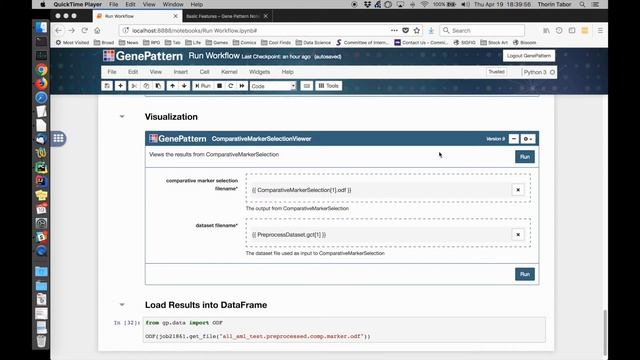Open the widget gear settings dropdown
640x360 pixels.
coord(528,139)
